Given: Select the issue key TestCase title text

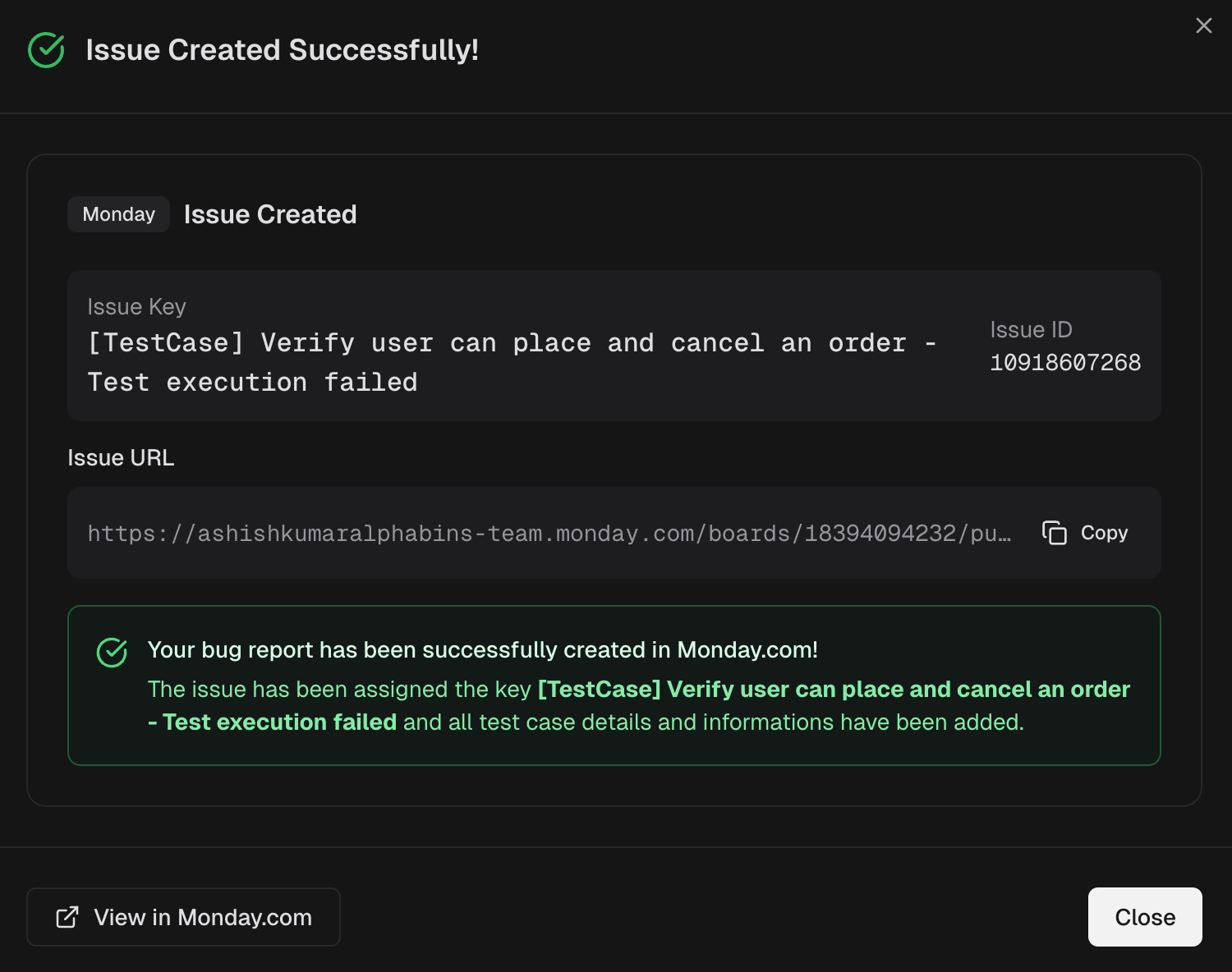Looking at the screenshot, I should tap(511, 343).
